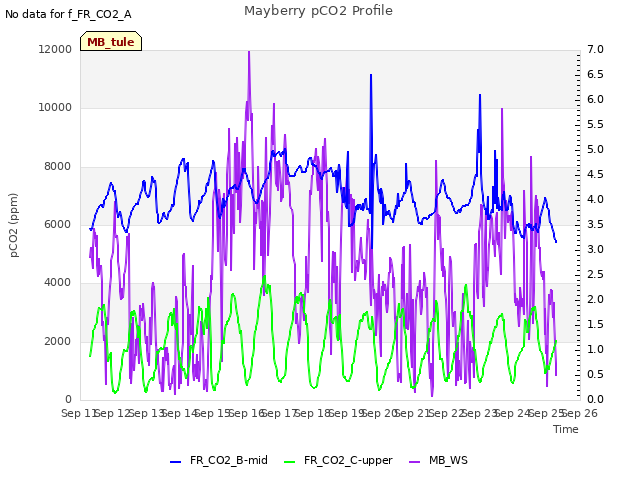Select the FR_CO2_B-mid legend entry
This screenshot has height=480, width=640.
click(219, 460)
